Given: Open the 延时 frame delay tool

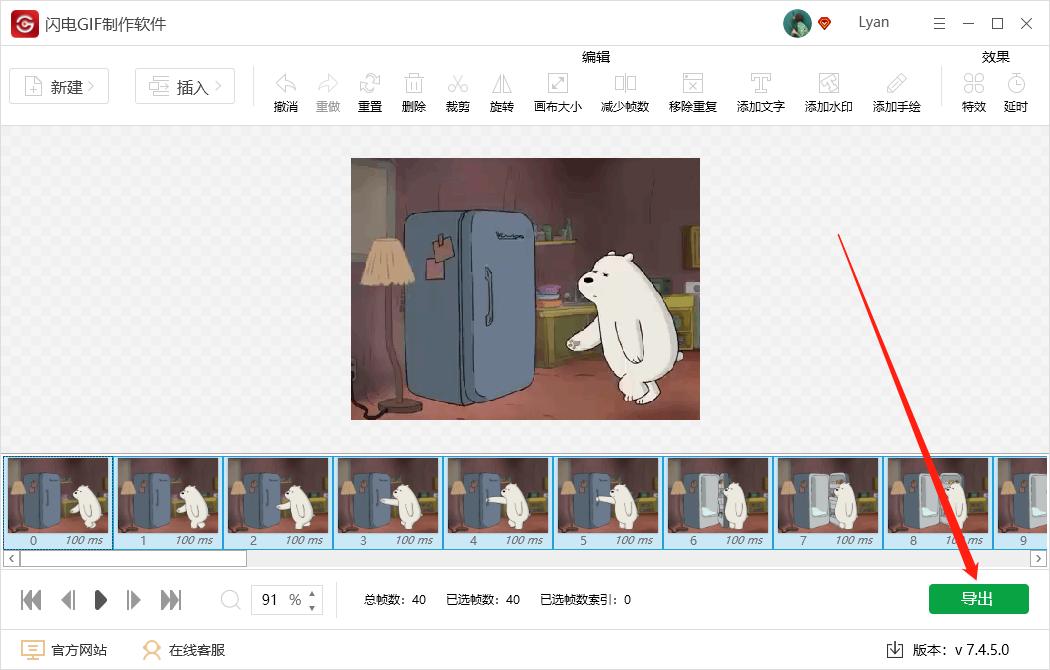Looking at the screenshot, I should pyautogui.click(x=1016, y=90).
